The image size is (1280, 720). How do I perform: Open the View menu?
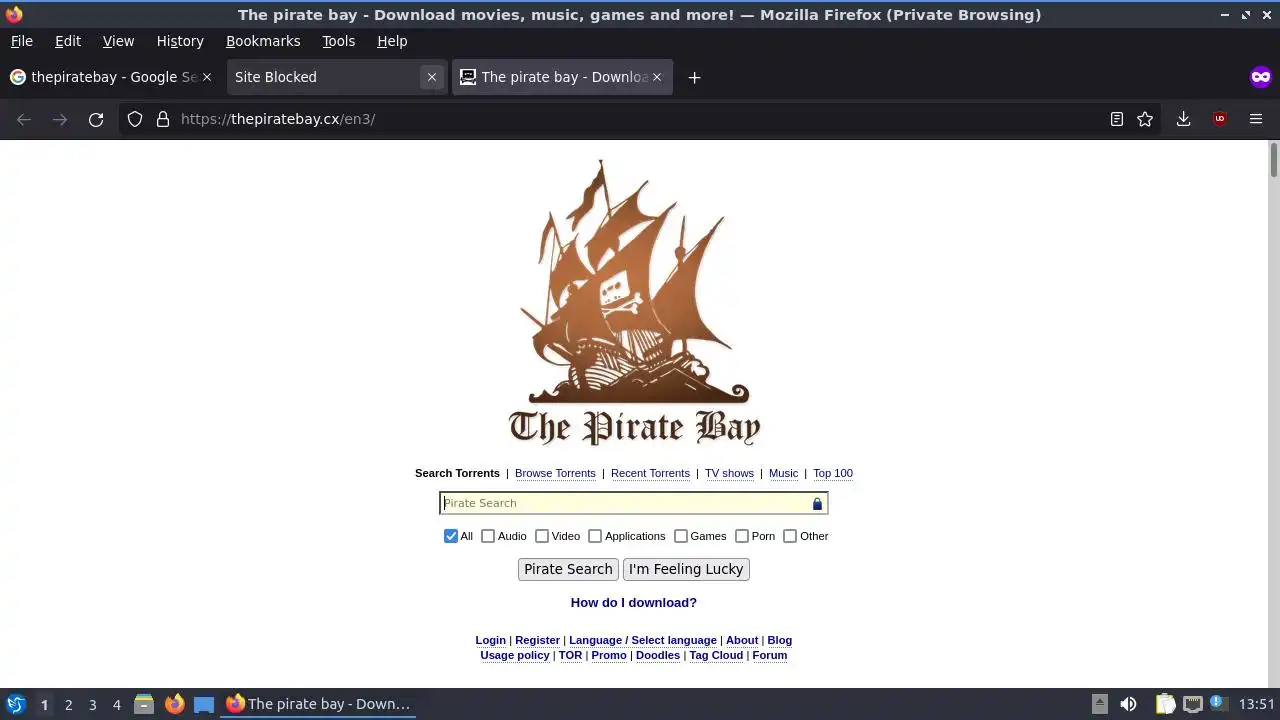118,41
